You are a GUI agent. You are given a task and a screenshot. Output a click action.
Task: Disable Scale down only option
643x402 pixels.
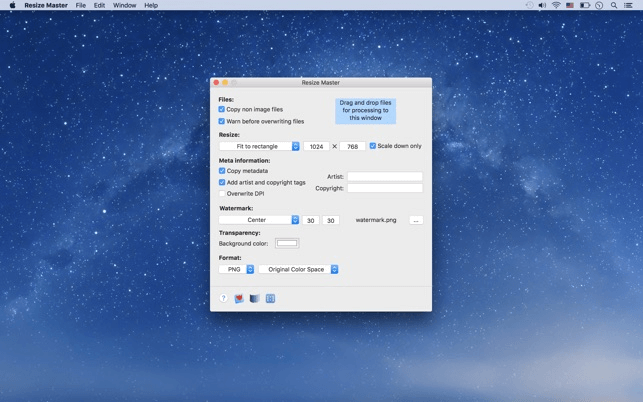point(373,146)
